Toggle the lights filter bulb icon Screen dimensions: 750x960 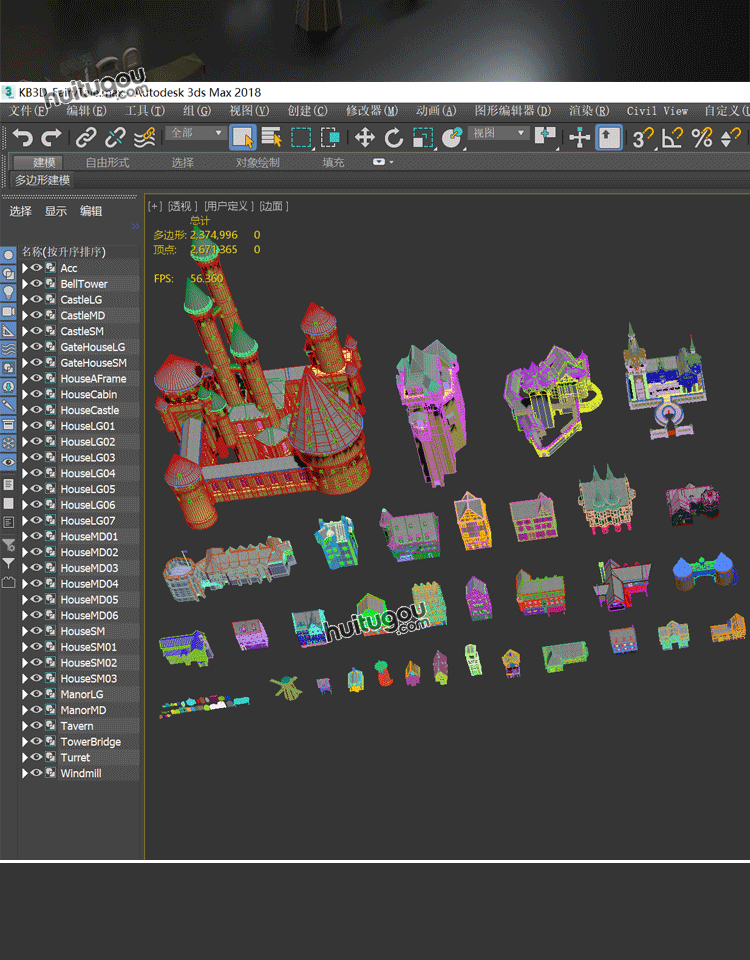point(9,292)
